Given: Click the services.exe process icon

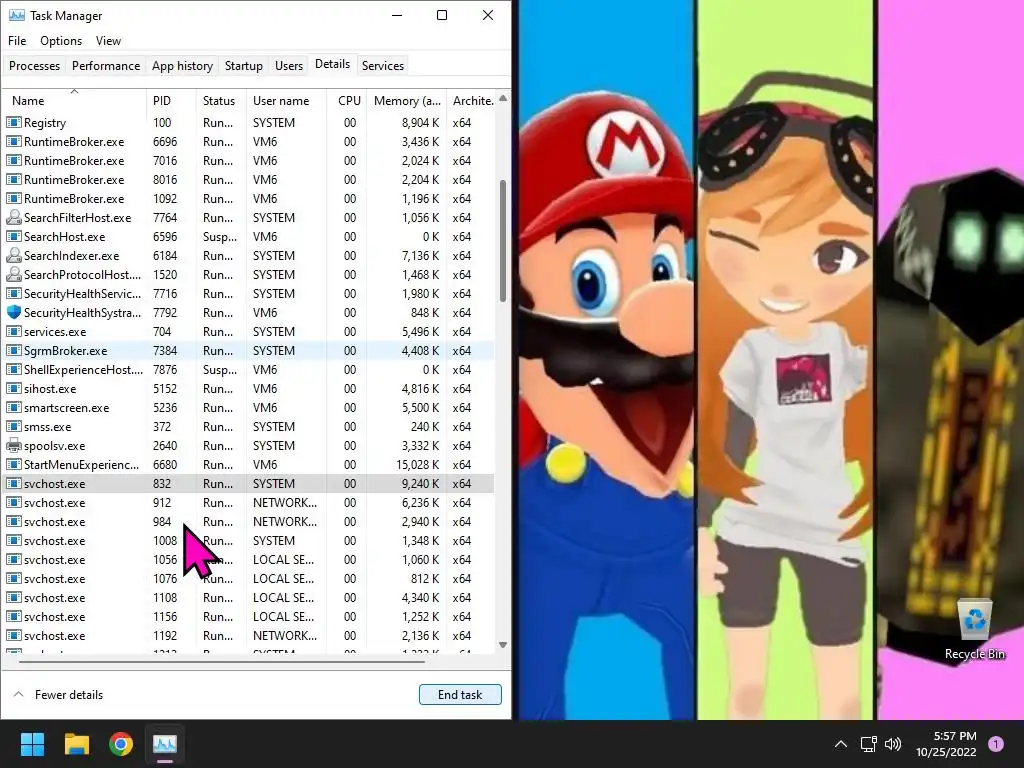Looking at the screenshot, I should point(14,331).
